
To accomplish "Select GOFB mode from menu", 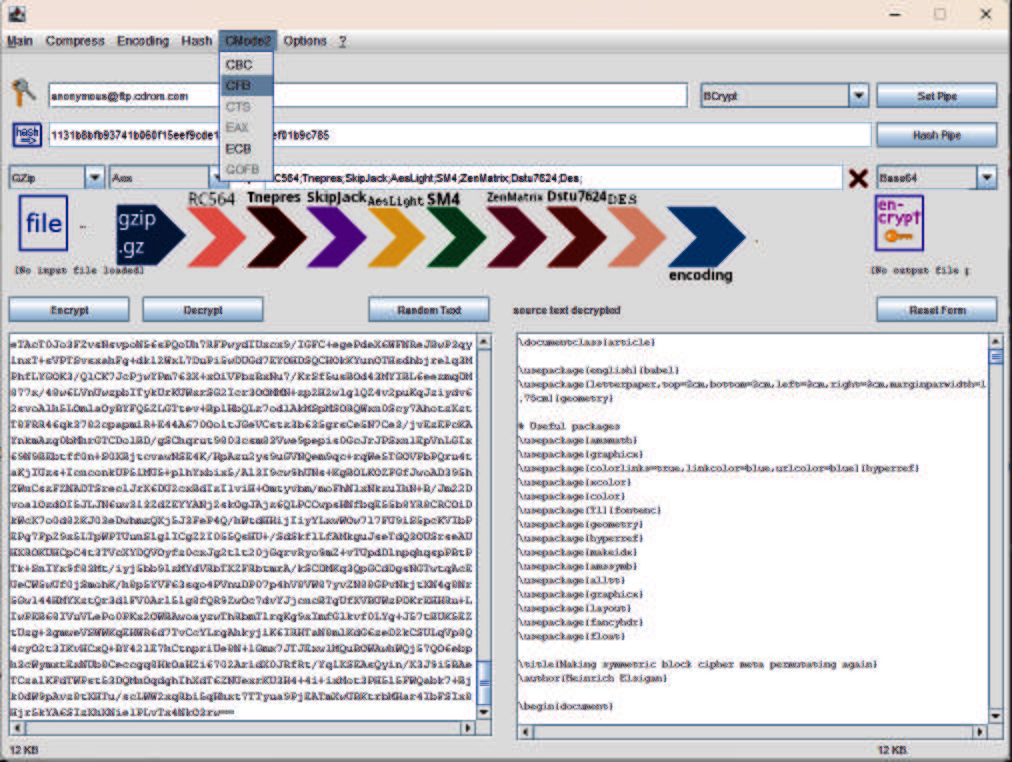I will click(247, 169).
